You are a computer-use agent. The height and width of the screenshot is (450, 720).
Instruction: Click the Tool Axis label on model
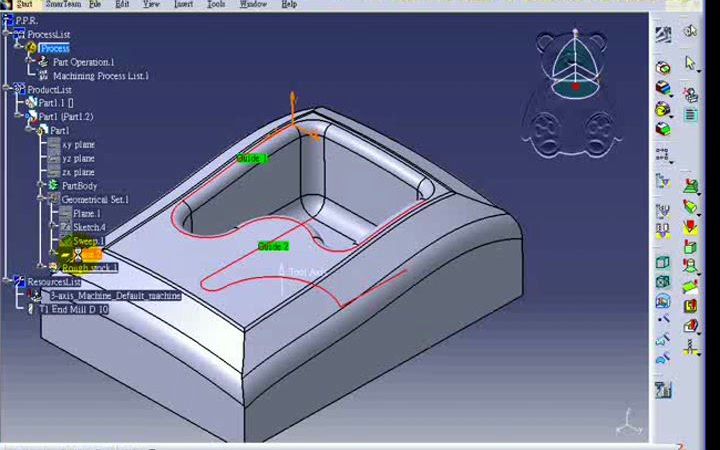[x=307, y=272]
